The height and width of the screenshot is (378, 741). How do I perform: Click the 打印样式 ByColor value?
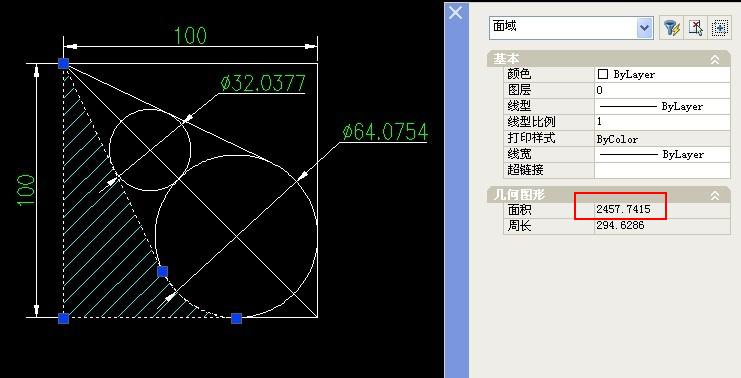(662, 138)
